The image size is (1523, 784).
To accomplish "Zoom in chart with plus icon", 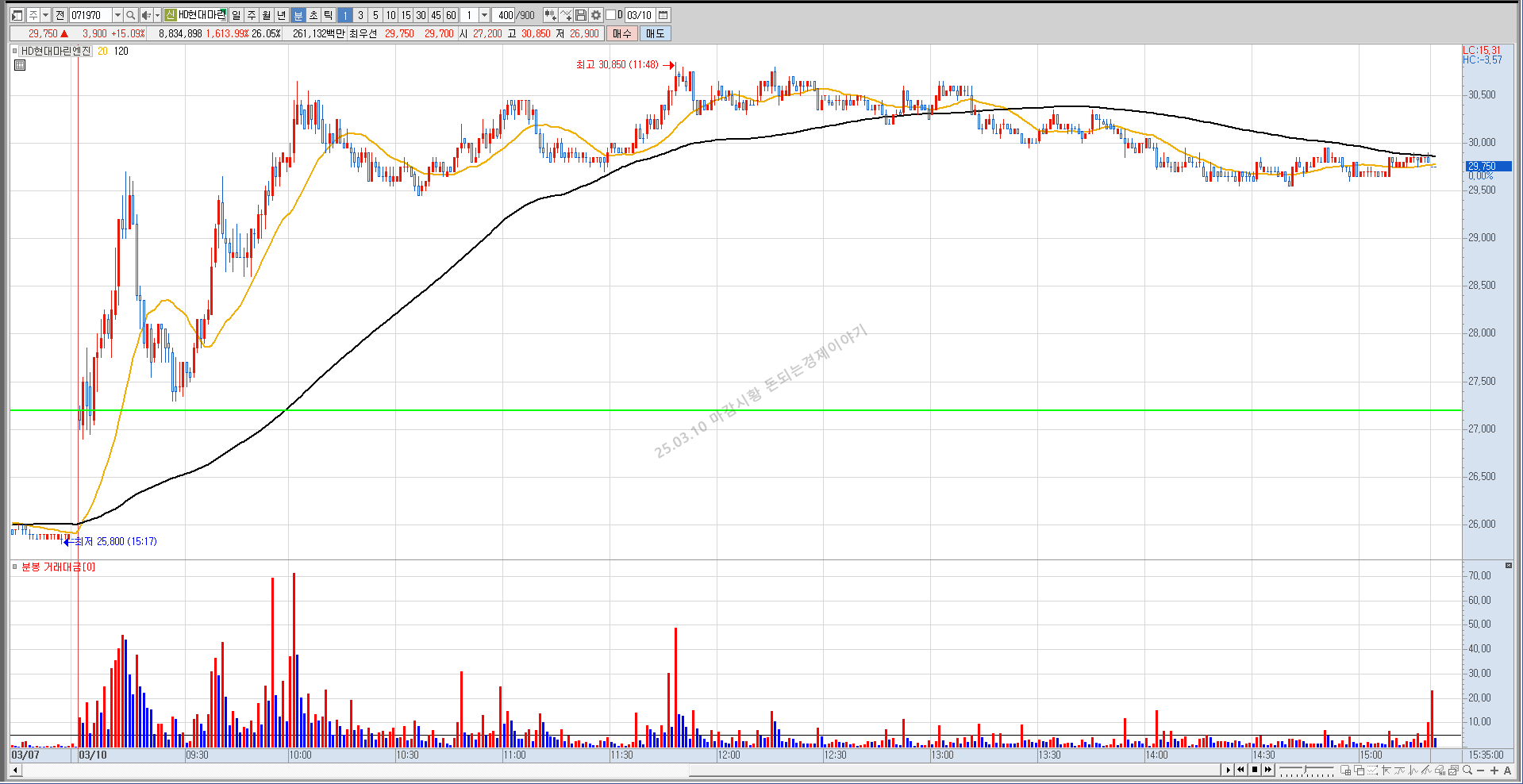I will pos(1494,771).
